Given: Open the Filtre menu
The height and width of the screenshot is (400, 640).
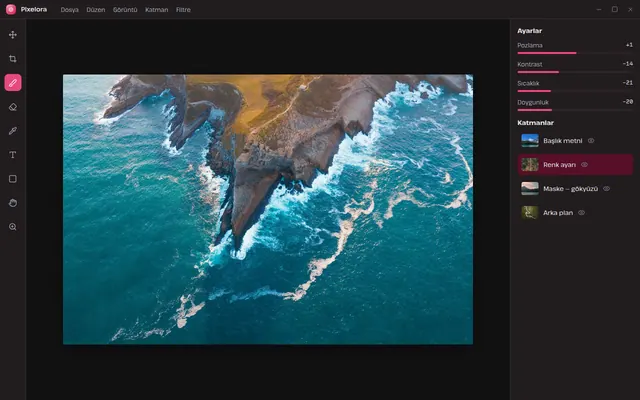Looking at the screenshot, I should [x=183, y=10].
